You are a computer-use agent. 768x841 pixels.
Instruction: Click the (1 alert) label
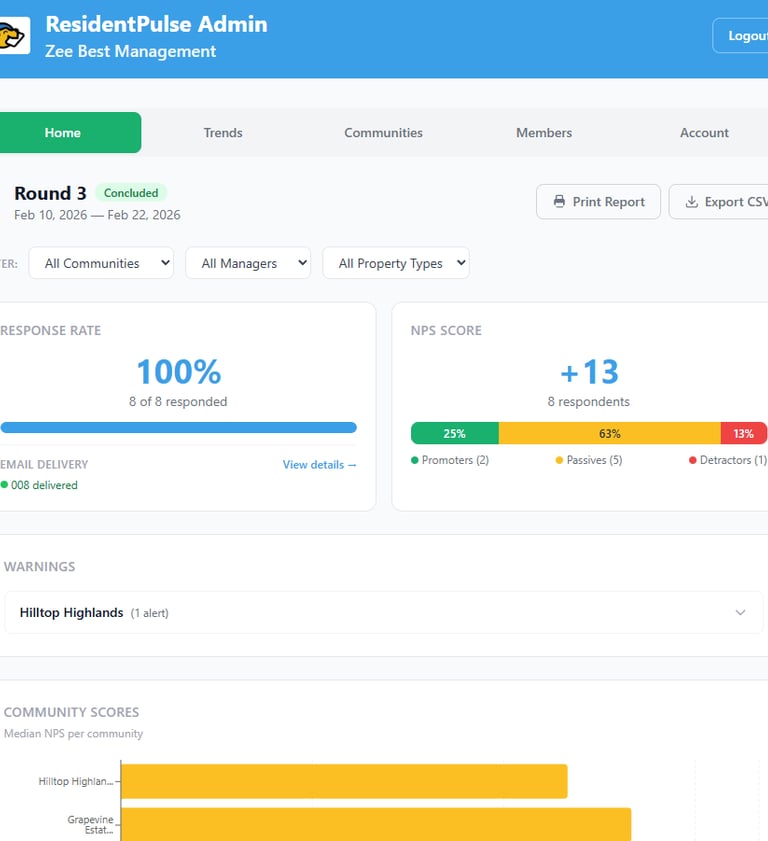tap(150, 613)
